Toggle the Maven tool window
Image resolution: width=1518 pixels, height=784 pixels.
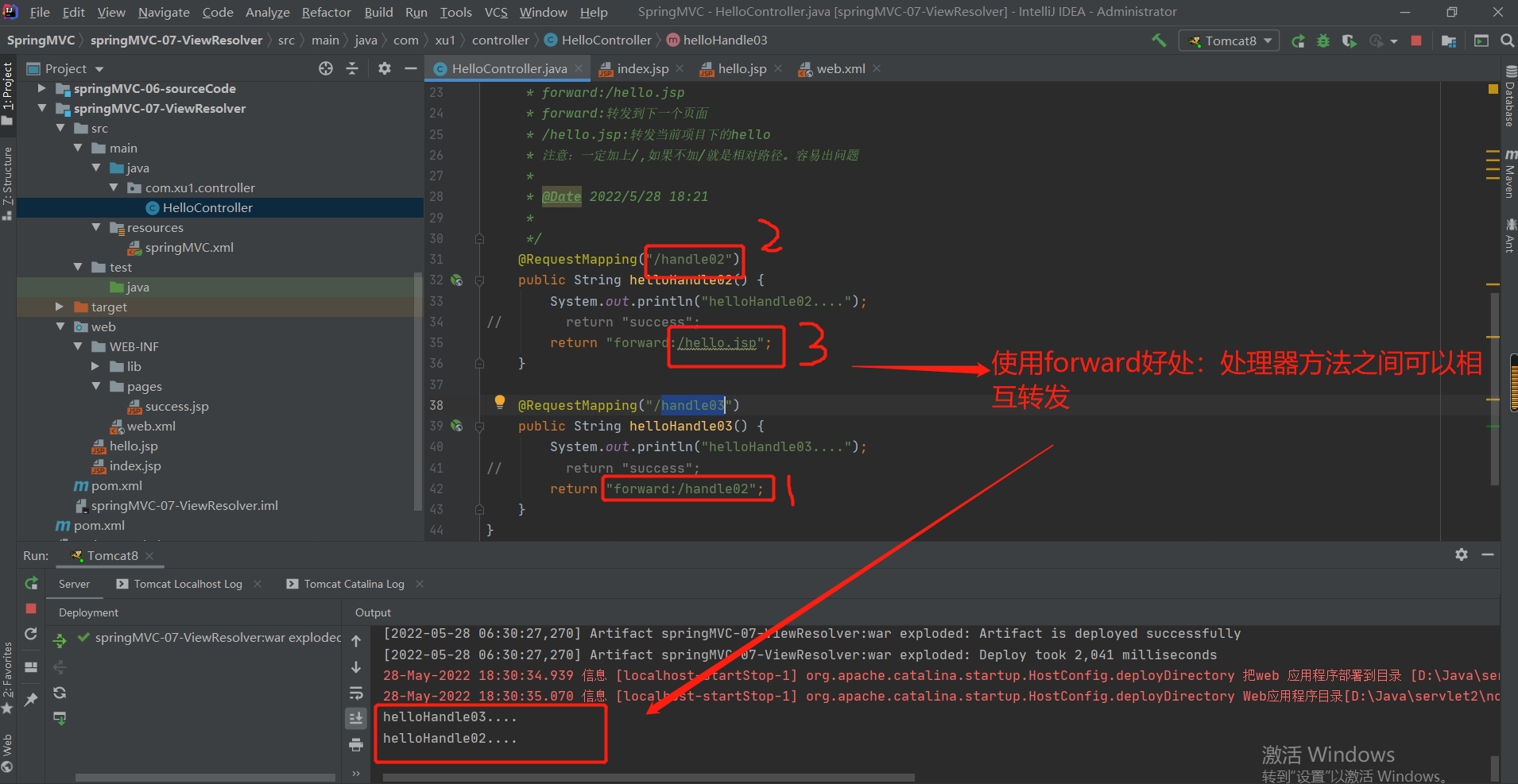tap(1510, 173)
